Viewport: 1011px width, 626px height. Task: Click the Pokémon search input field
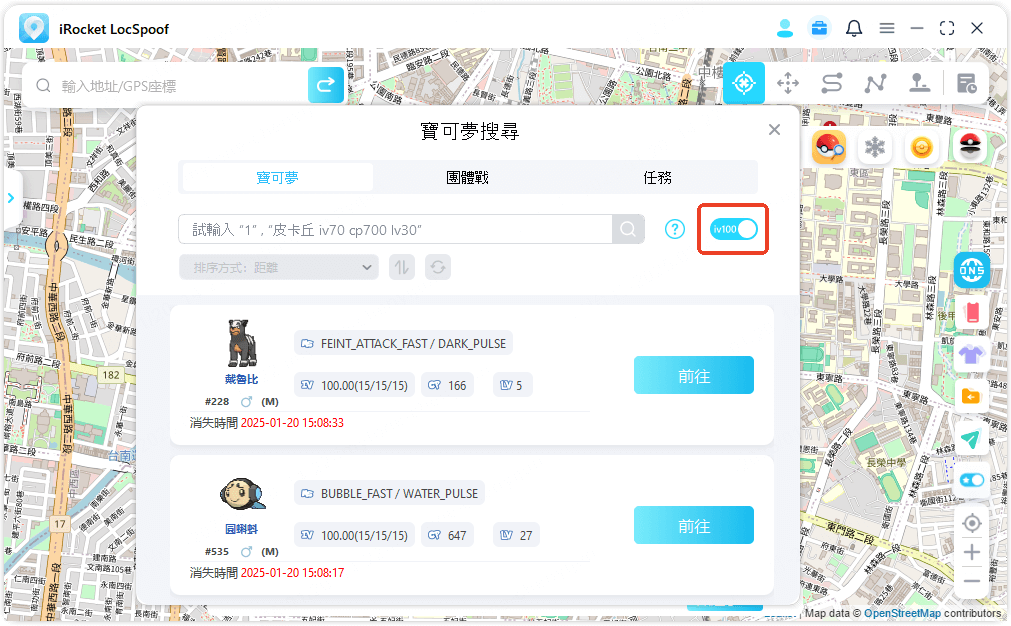point(395,230)
